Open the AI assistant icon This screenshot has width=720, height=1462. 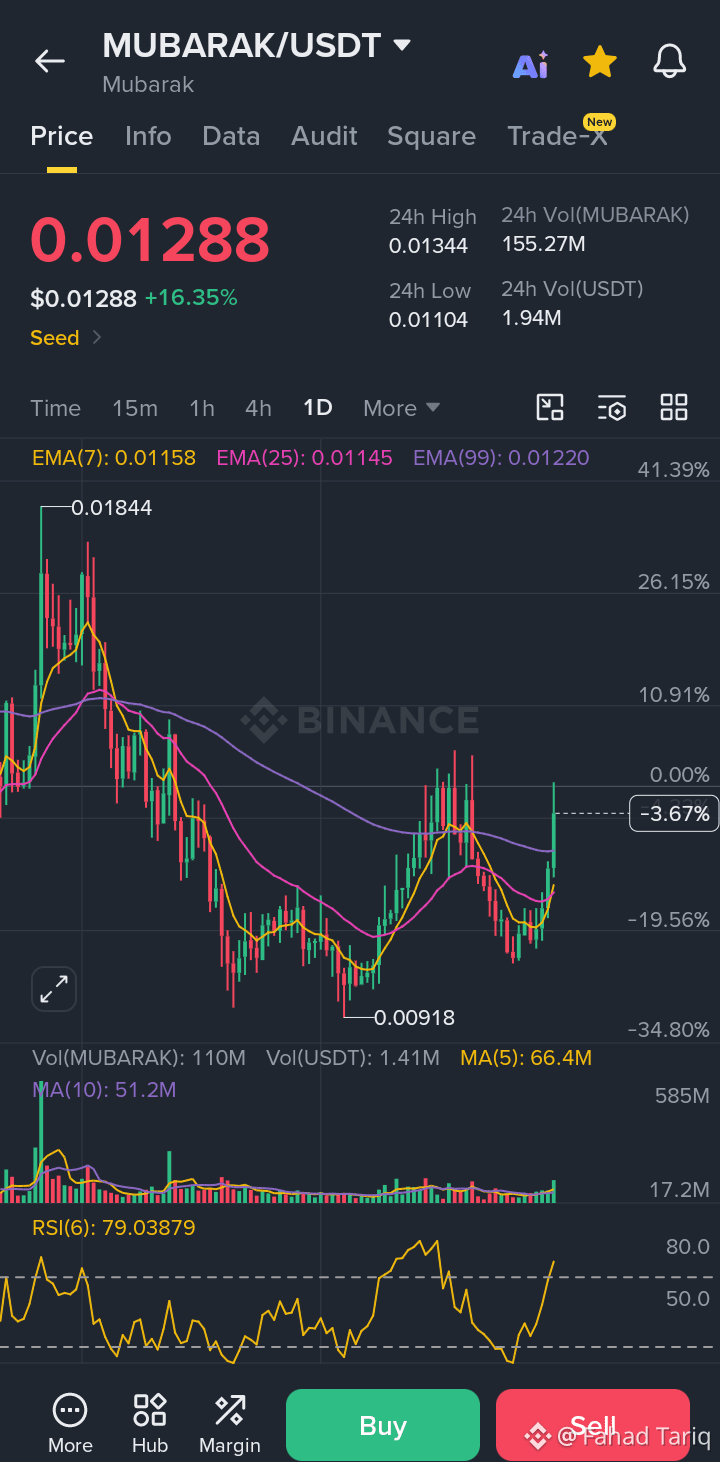coord(530,63)
